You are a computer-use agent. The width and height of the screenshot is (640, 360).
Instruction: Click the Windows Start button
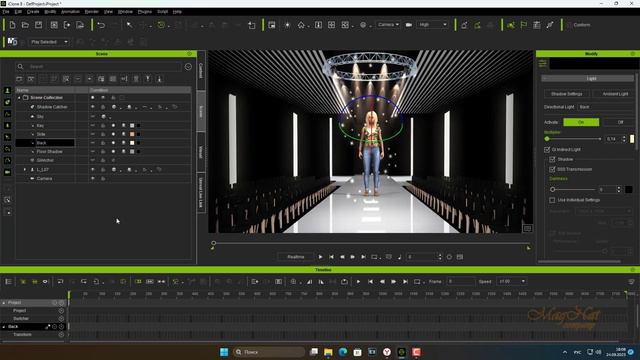tap(224, 352)
